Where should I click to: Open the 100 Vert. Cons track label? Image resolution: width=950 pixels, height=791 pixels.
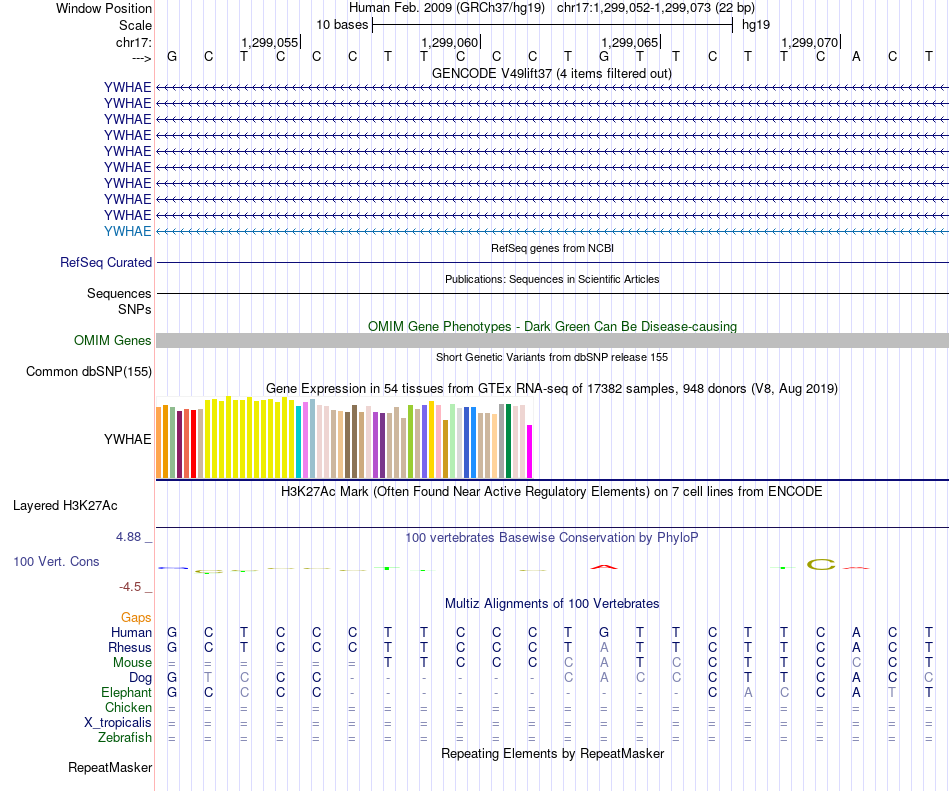tap(56, 561)
